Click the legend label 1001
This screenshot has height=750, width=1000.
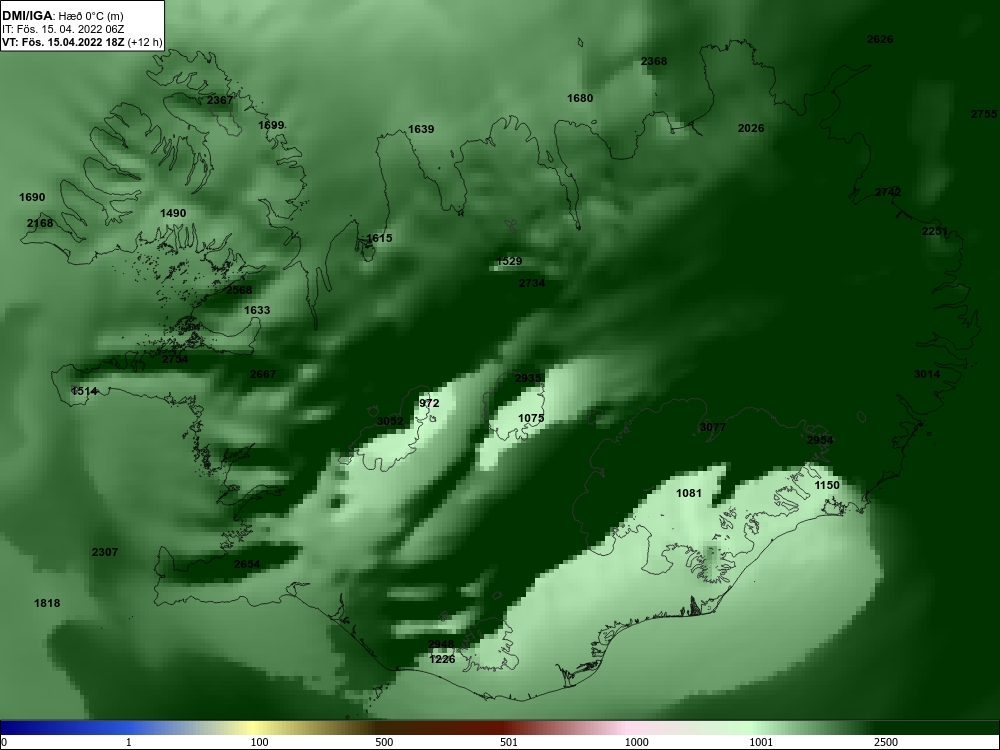[x=761, y=742]
